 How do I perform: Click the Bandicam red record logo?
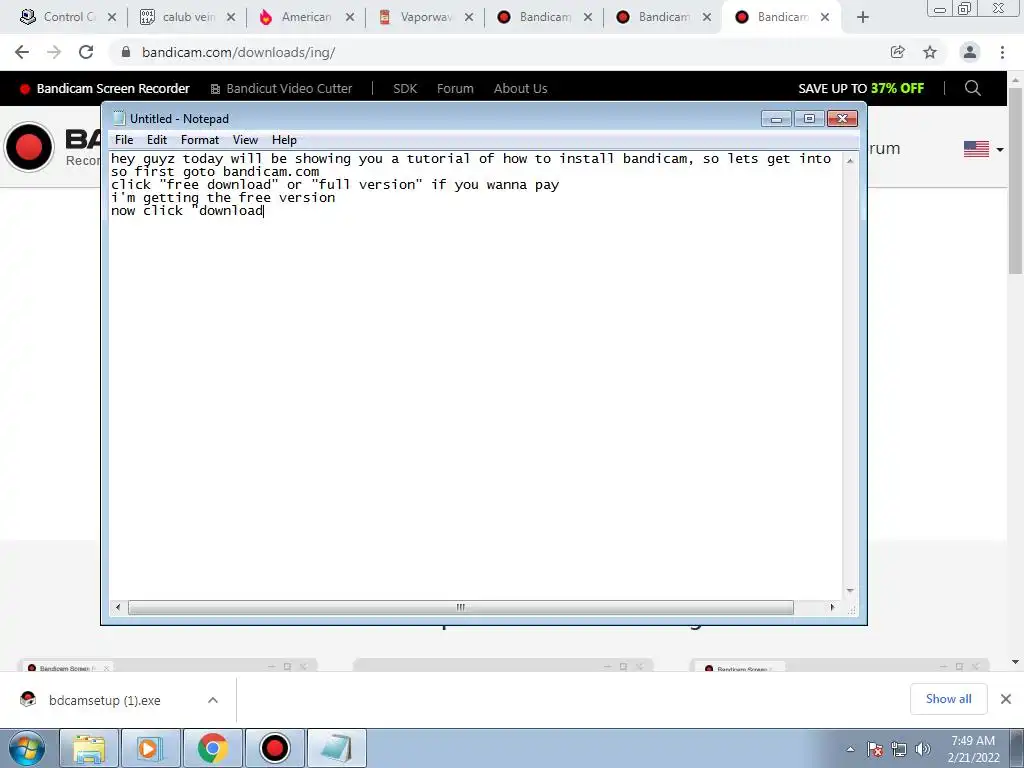coord(29,147)
